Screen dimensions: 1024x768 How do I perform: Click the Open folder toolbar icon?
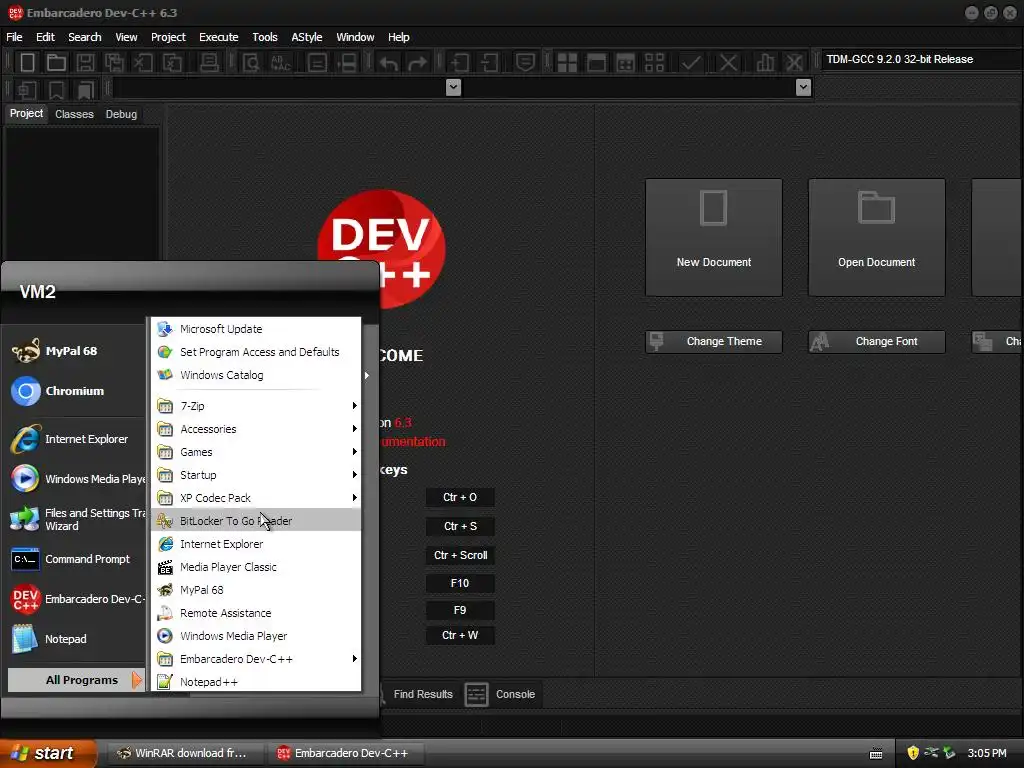(x=56, y=63)
